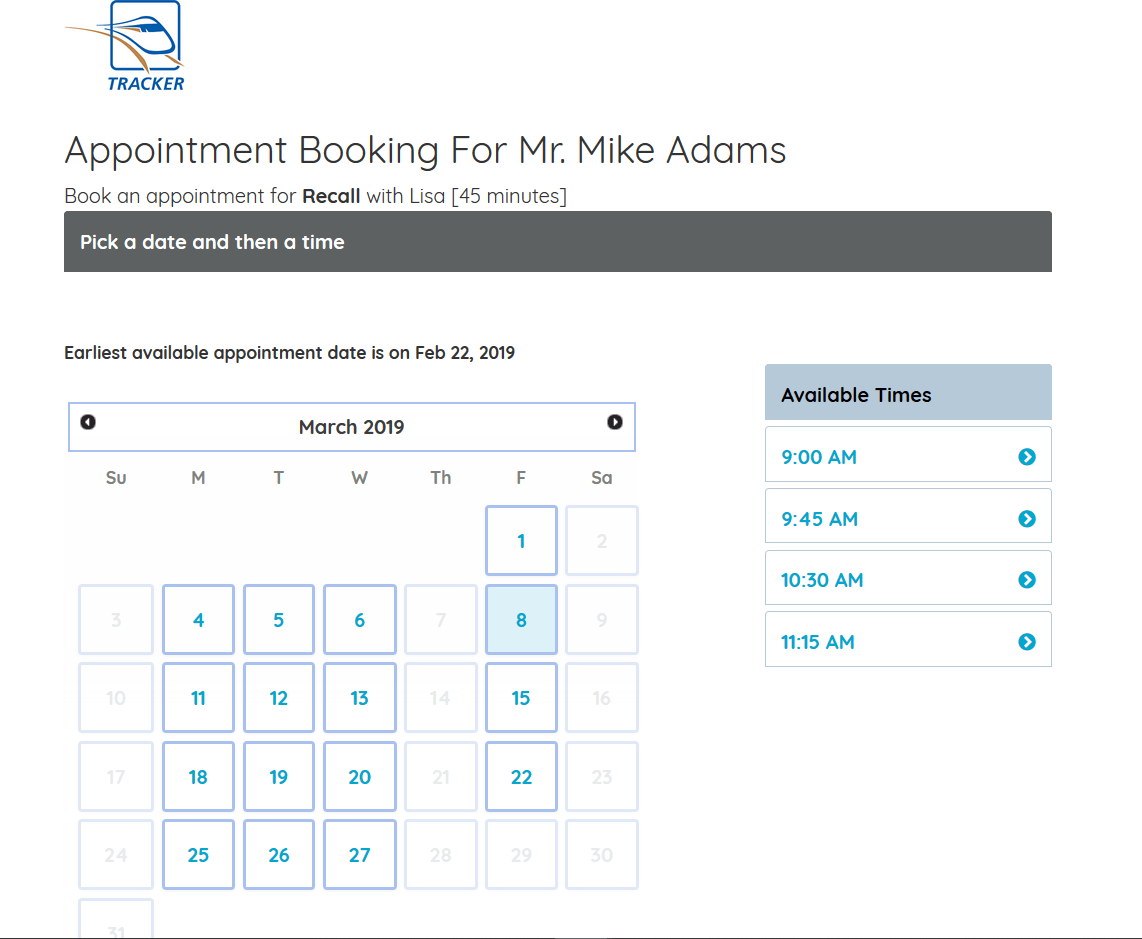Click disabled March 9 date cell

tap(602, 619)
